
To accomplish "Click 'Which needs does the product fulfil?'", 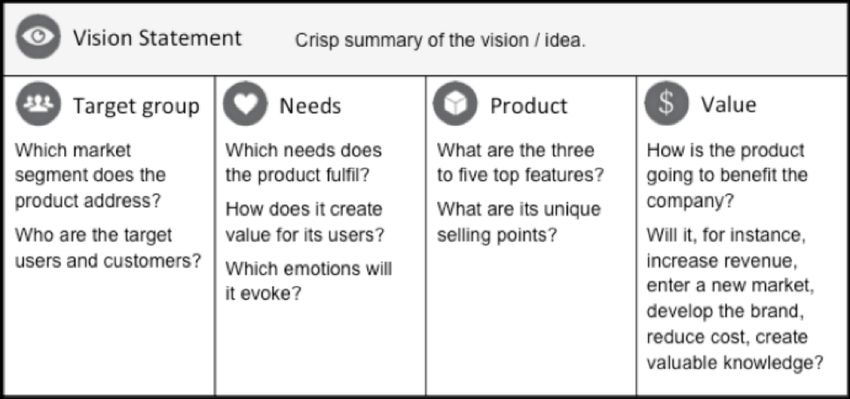I will [304, 163].
